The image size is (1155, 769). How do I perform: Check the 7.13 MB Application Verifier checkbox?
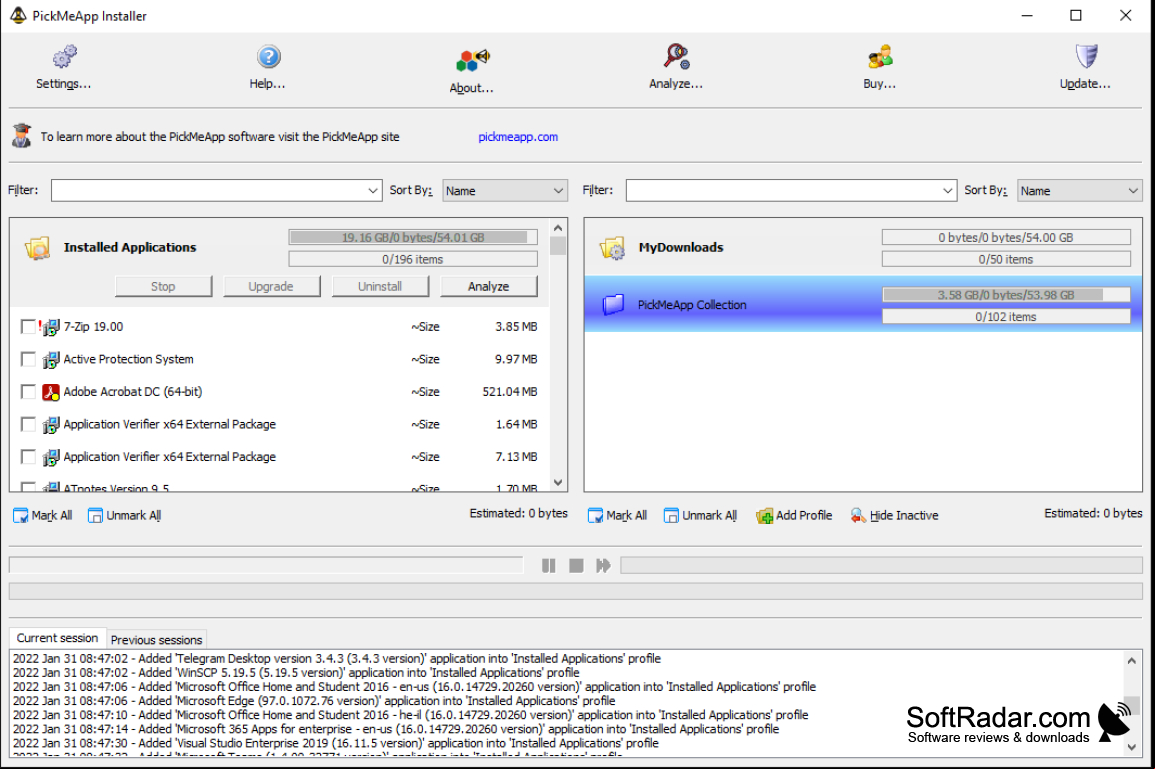coord(28,457)
